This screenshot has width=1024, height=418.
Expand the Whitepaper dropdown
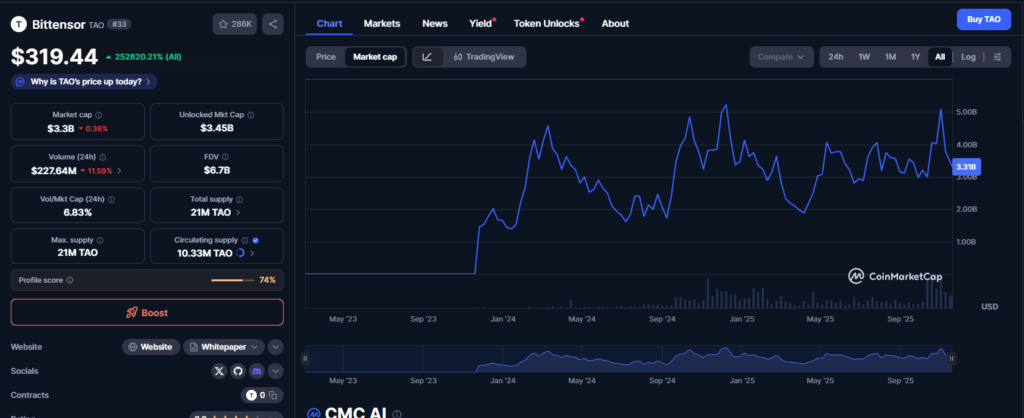(223, 347)
